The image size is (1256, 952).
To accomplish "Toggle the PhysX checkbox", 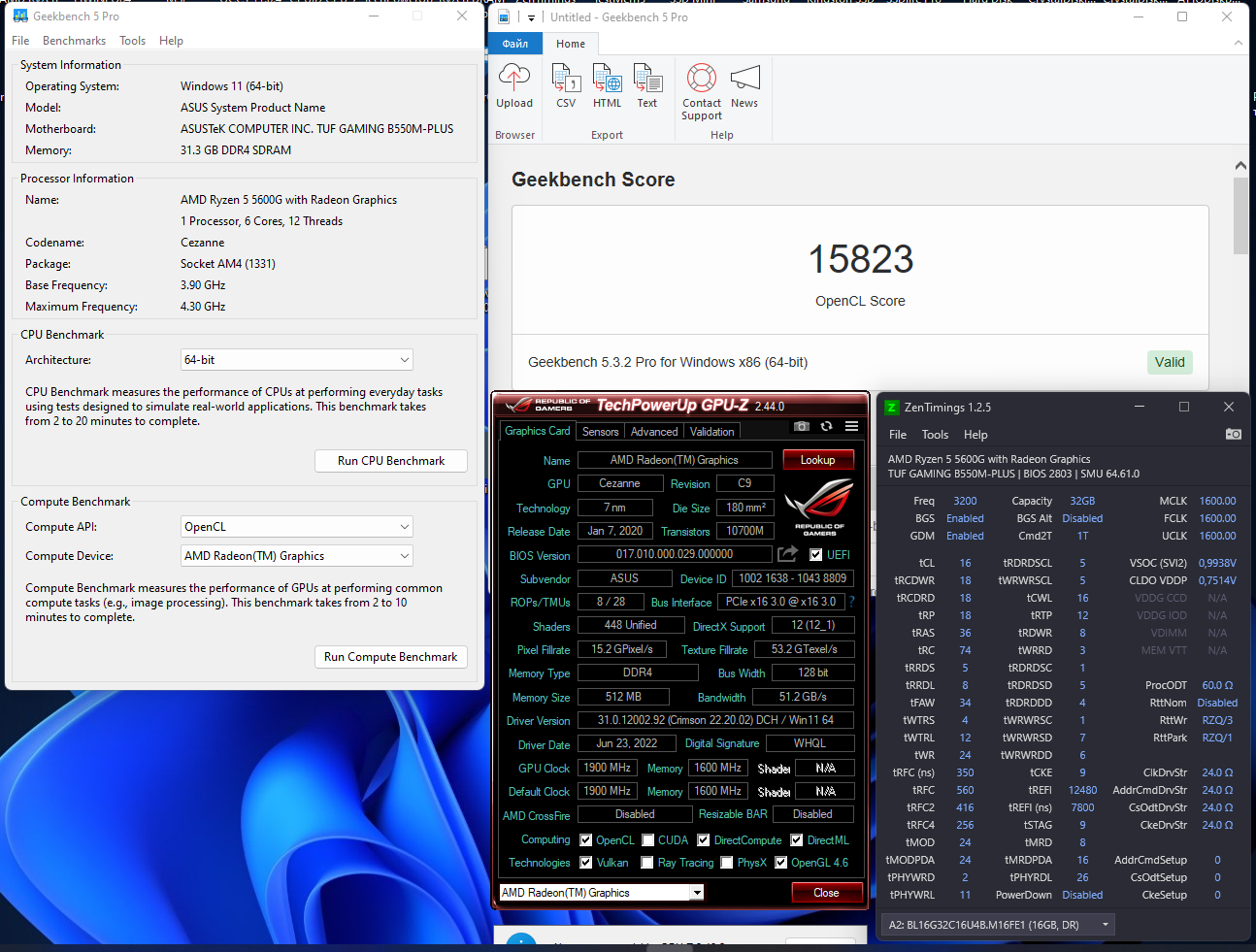I will [x=726, y=863].
